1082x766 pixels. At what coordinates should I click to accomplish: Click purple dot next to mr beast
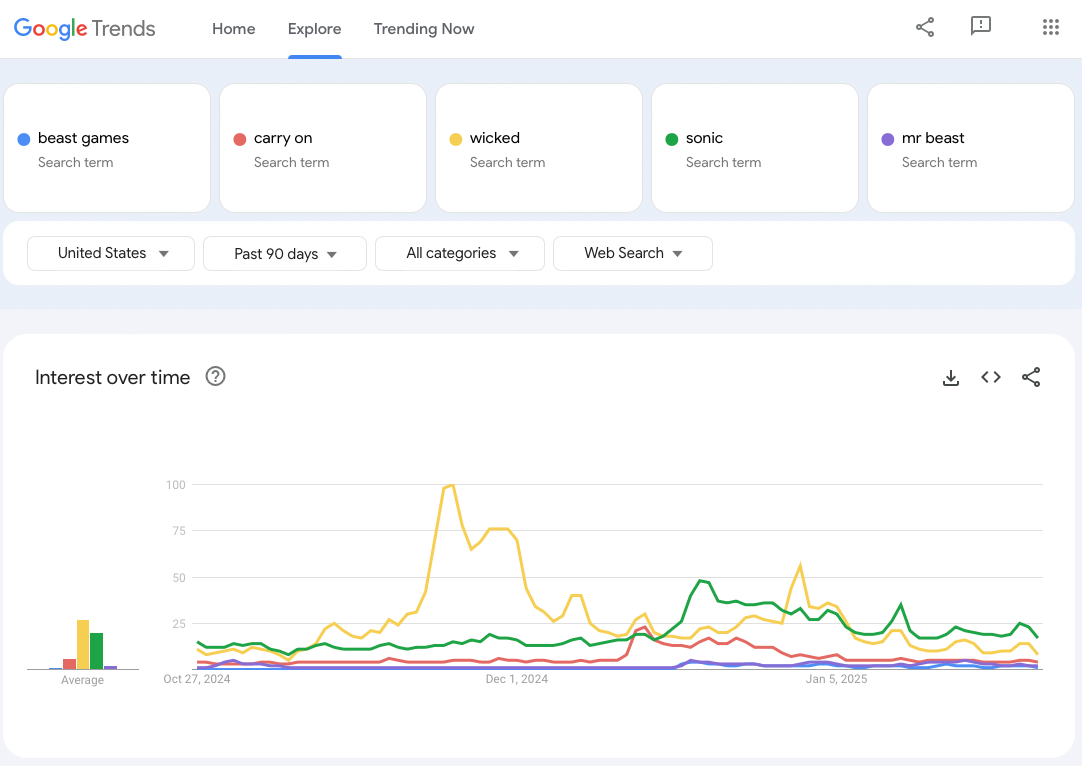click(887, 139)
